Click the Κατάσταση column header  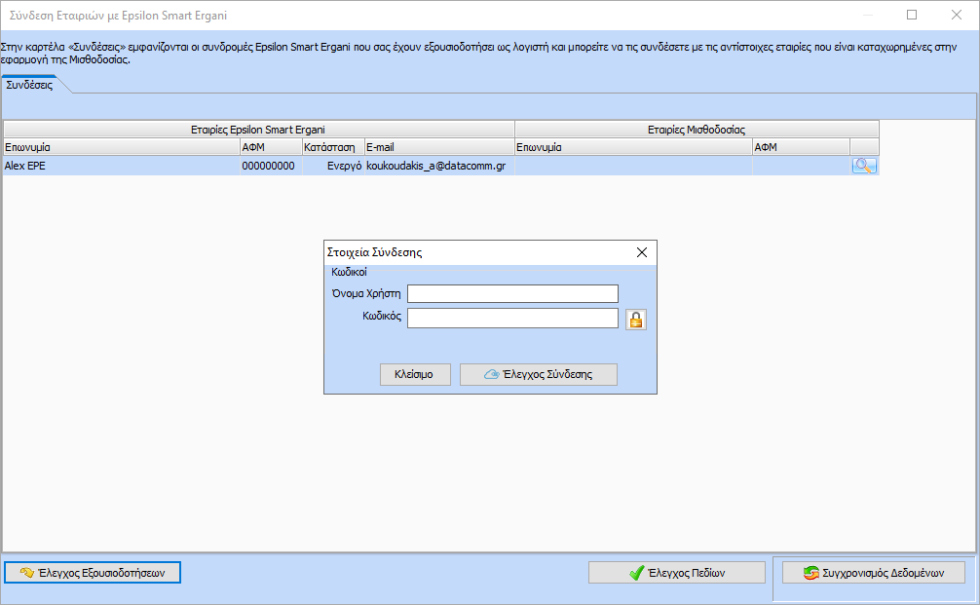pyautogui.click(x=329, y=147)
